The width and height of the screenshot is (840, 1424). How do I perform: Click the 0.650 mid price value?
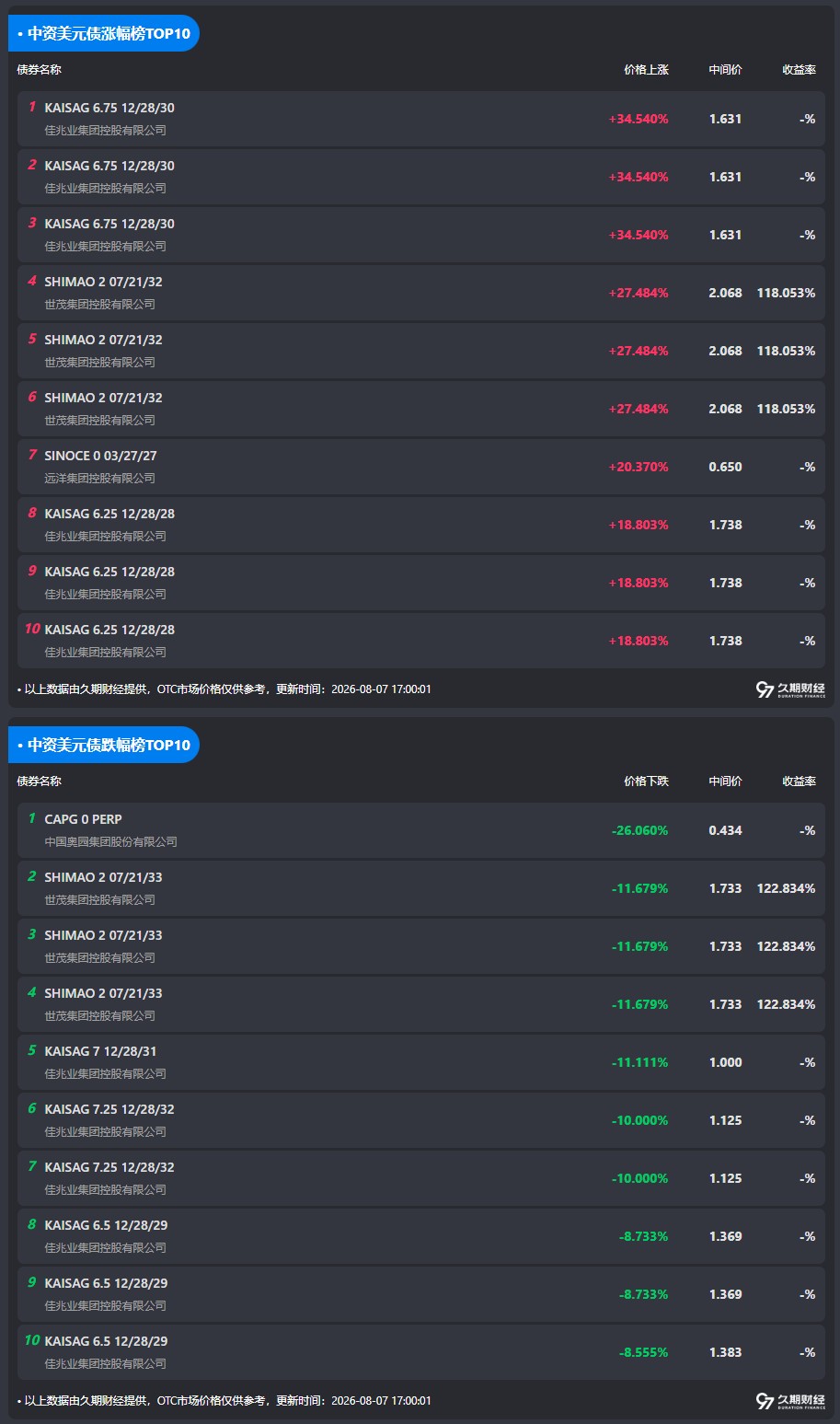point(725,467)
